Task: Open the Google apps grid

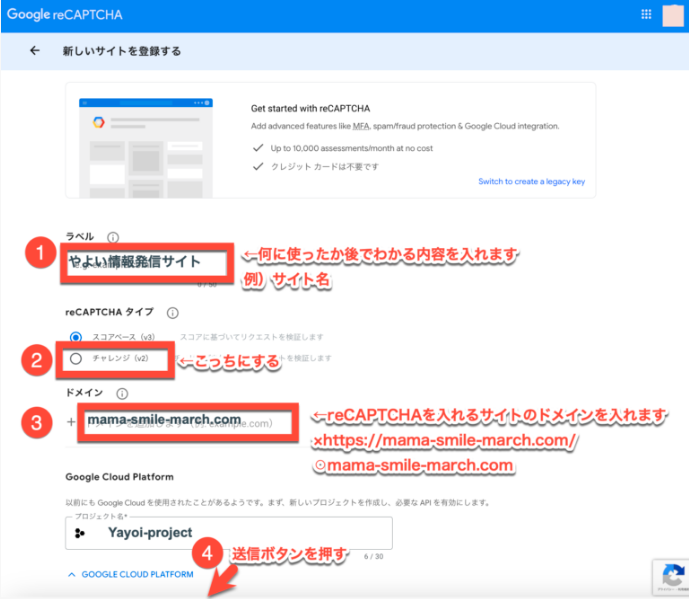Action: [x=645, y=15]
